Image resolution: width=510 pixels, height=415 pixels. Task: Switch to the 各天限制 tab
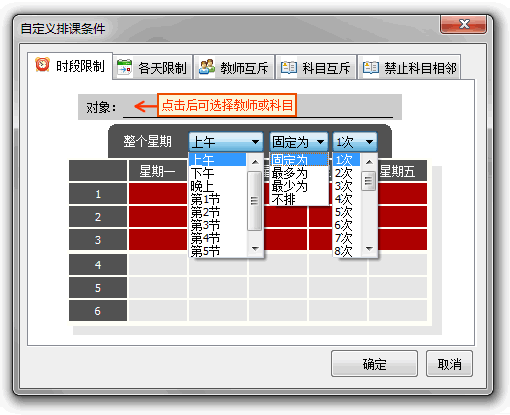153,67
